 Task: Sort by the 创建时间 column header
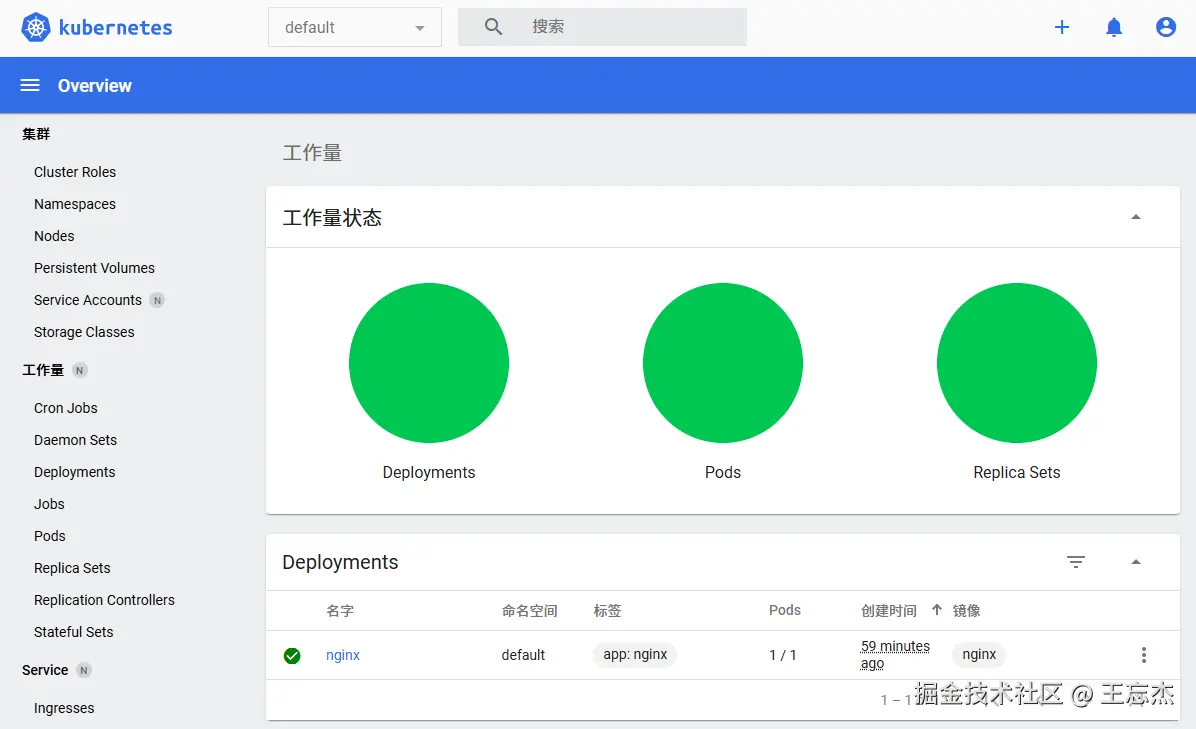pyautogui.click(x=889, y=611)
